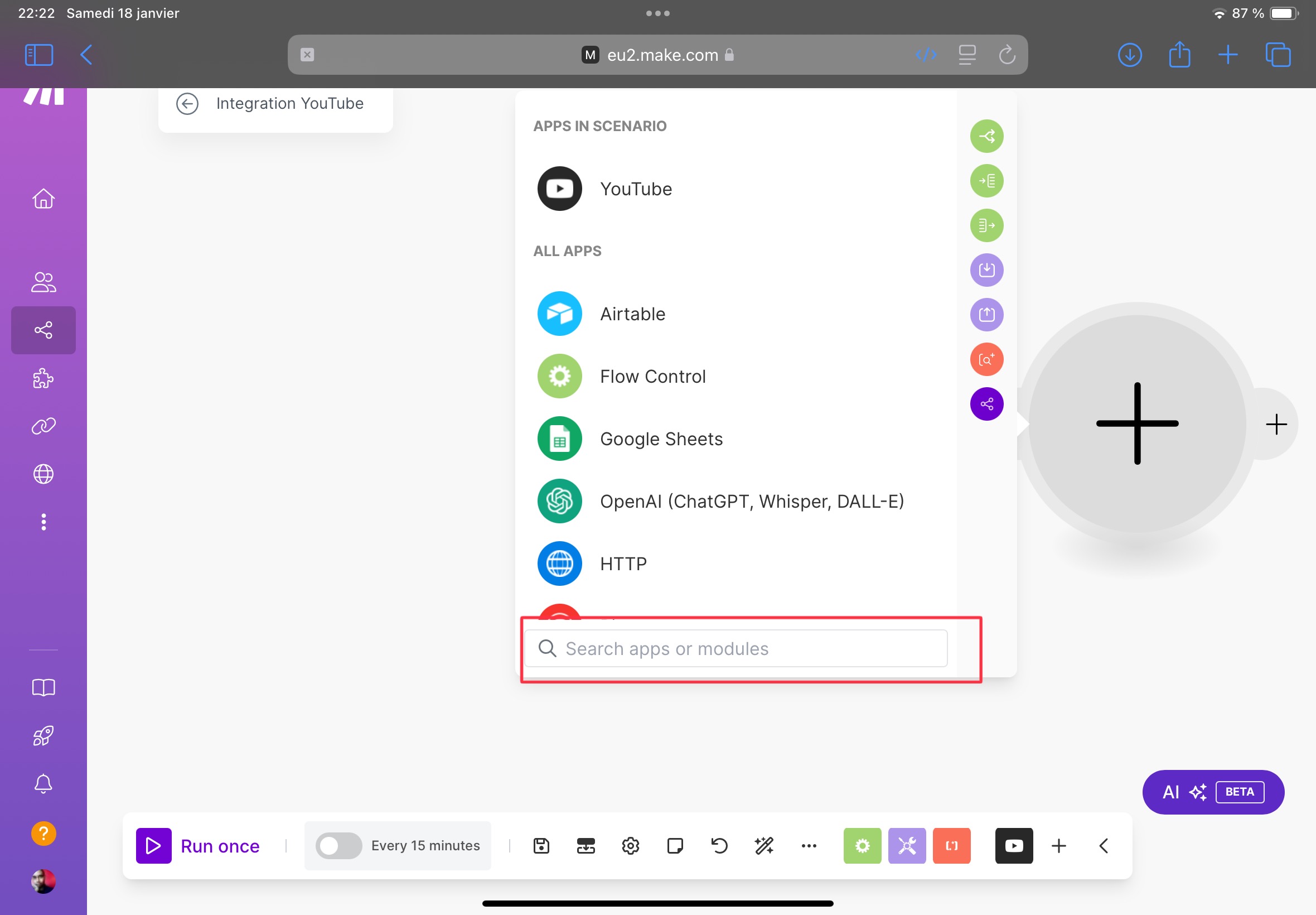1316x915 pixels.
Task: Click the Flow Control module icon
Action: 559,376
